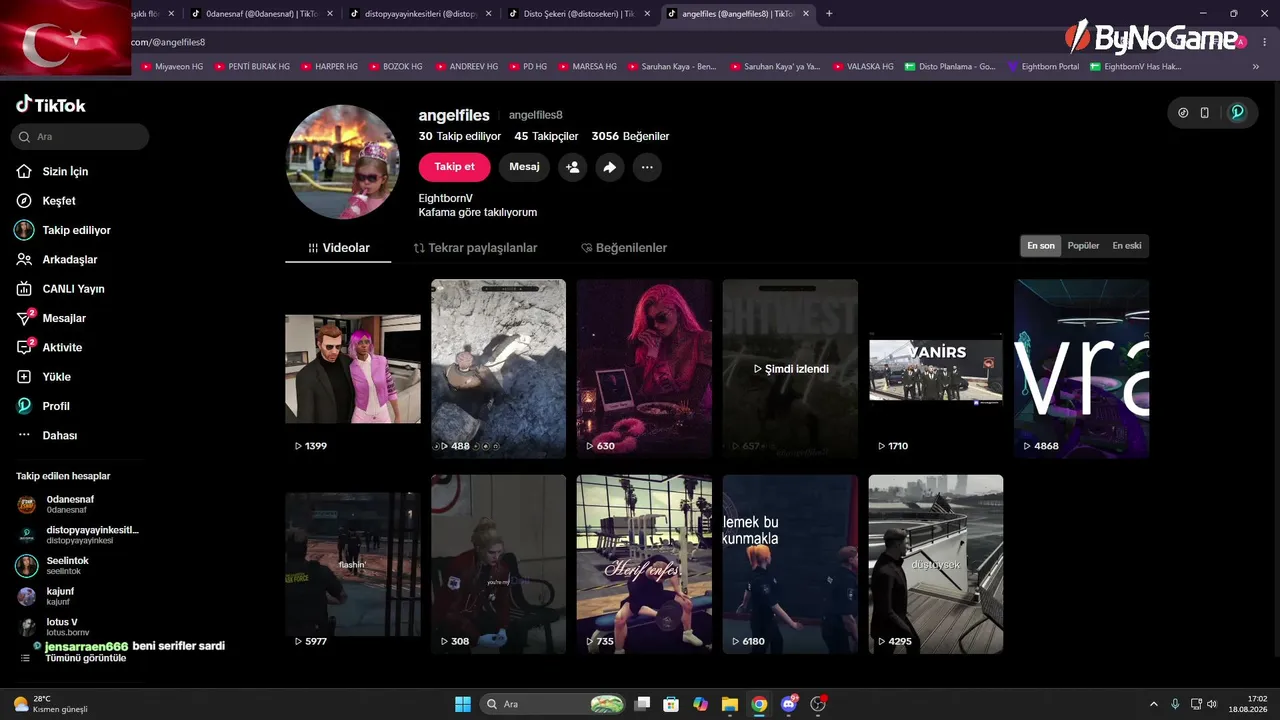Viewport: 1280px width, 720px height.
Task: Follow angelfiles with Takip et
Action: click(454, 167)
